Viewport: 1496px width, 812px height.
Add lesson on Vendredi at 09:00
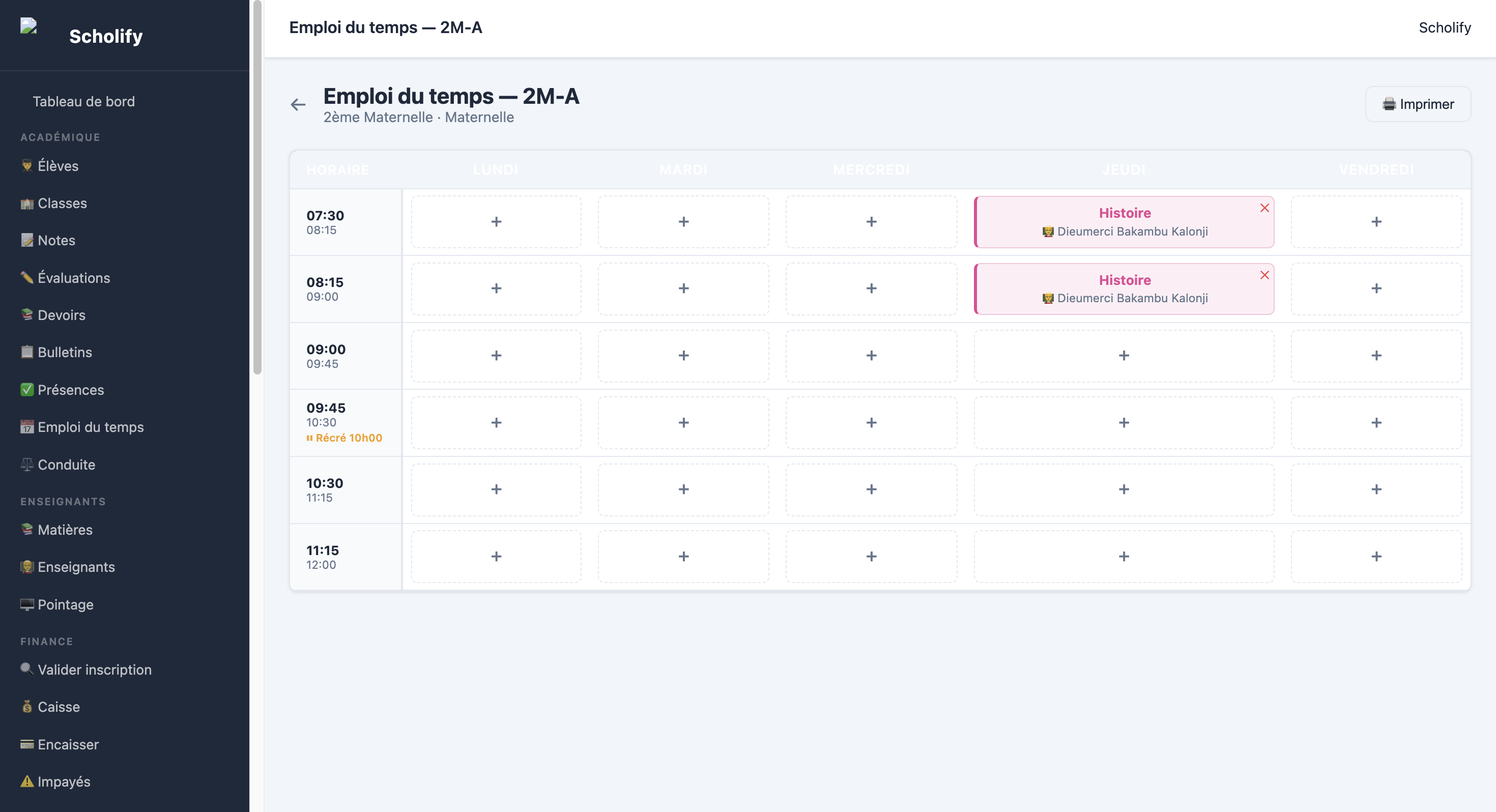[1376, 356]
